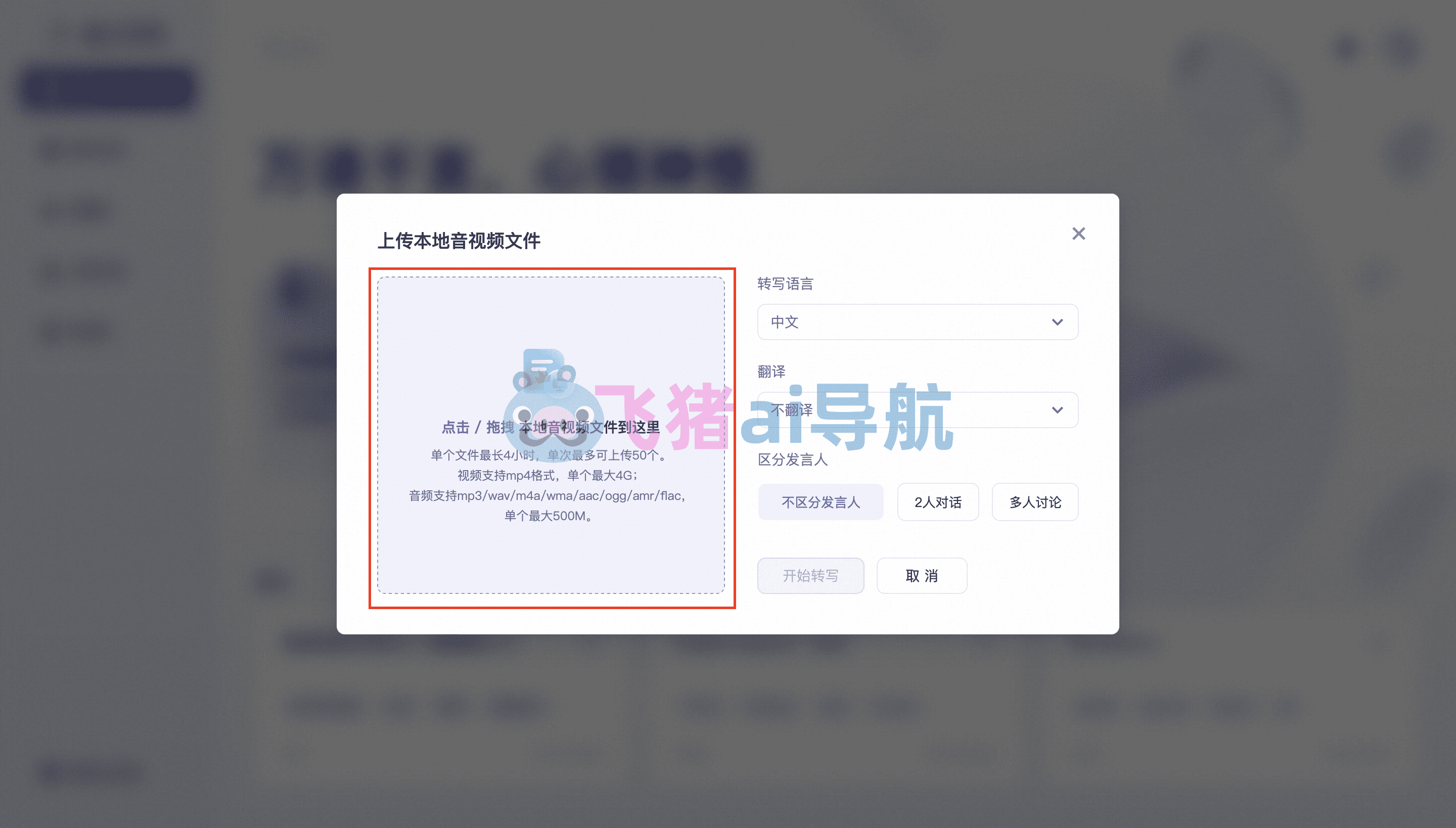Click the upload file illustration icon

544,371
